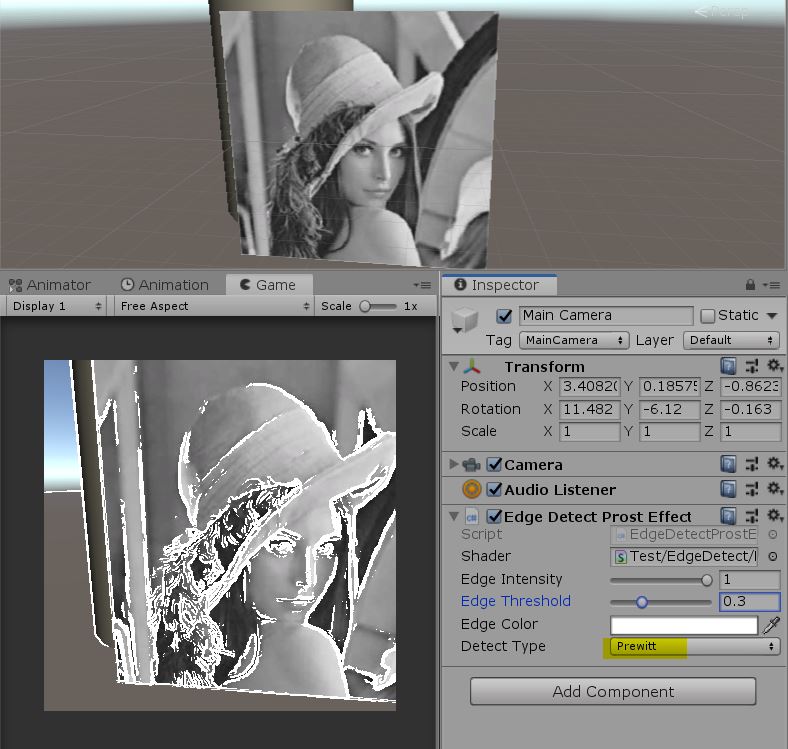The width and height of the screenshot is (788, 749).
Task: Toggle the Main Camera active checkbox
Action: tap(504, 316)
